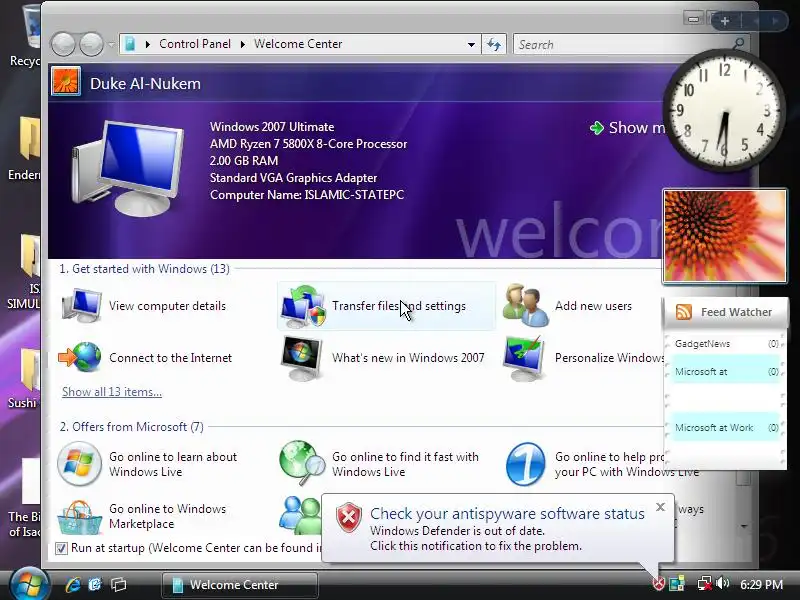Click the Feed Watcher RSS icon
Screen dimensions: 800x600
point(683,312)
